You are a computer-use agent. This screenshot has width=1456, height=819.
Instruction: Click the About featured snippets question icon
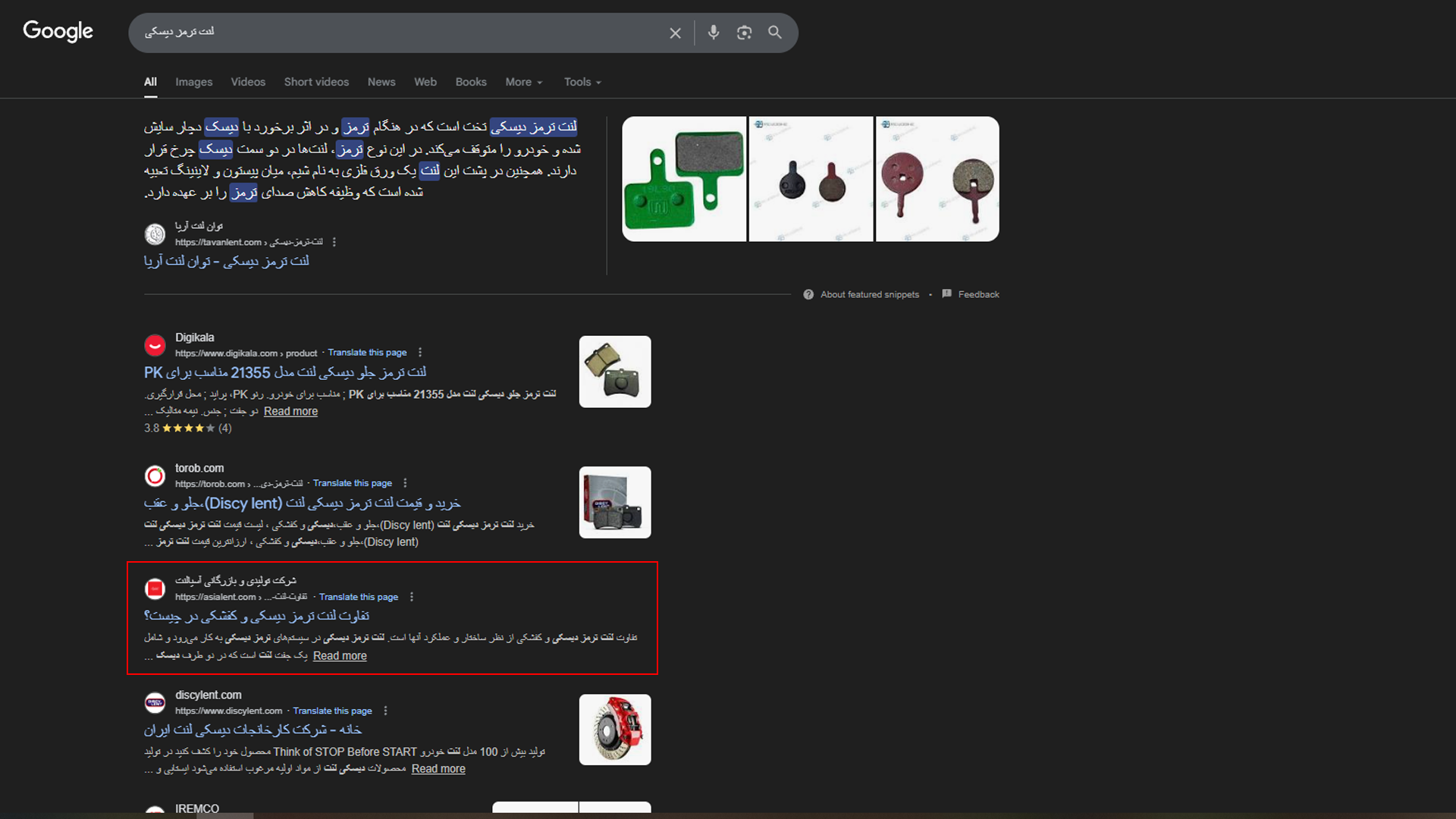[808, 294]
